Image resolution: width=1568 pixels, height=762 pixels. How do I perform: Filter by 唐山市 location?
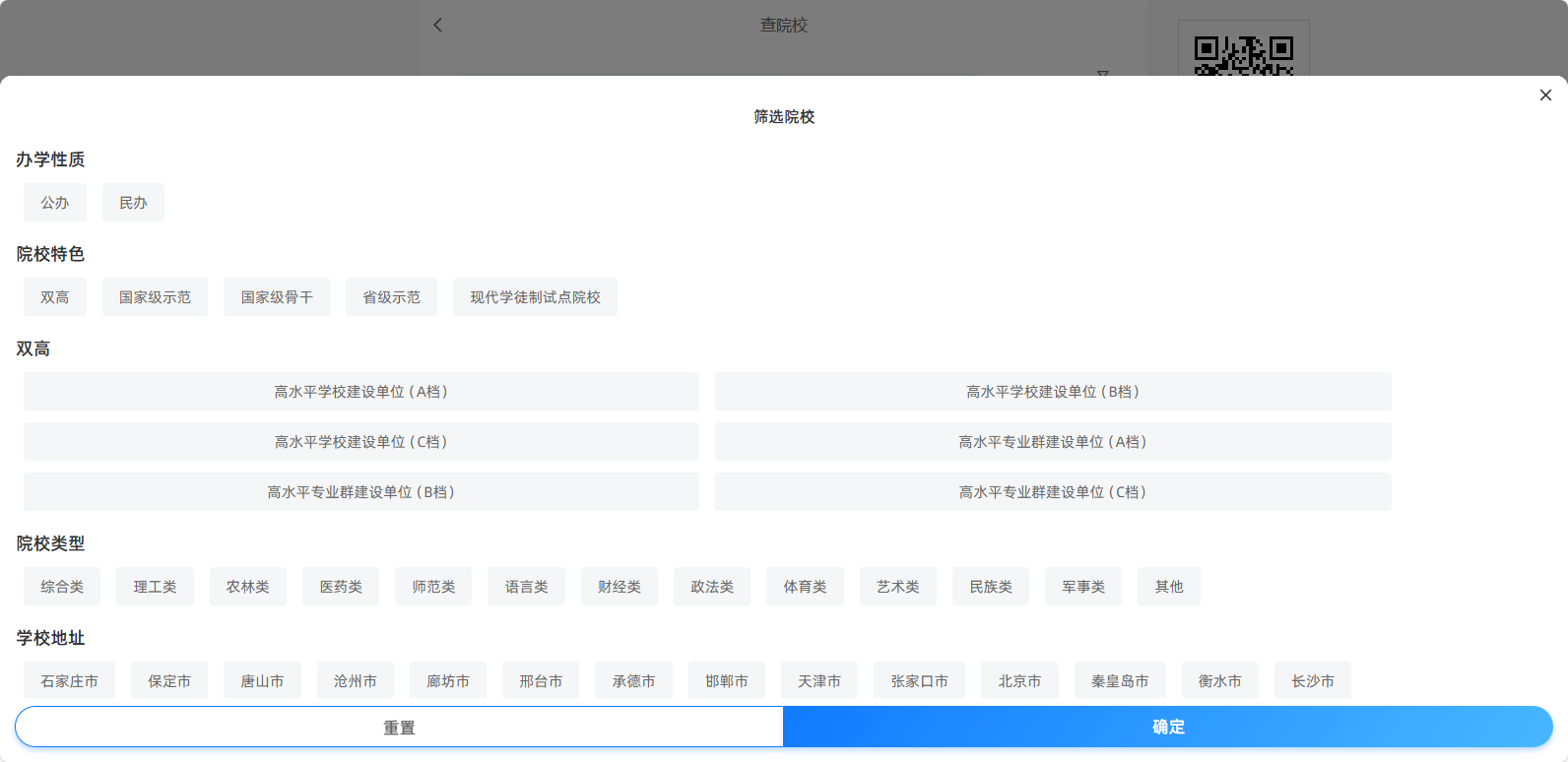point(262,681)
